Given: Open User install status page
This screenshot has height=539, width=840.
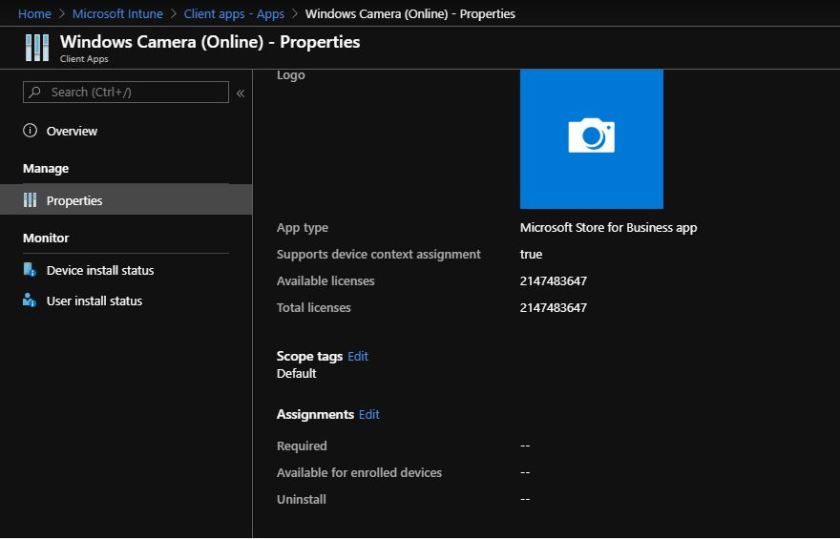Looking at the screenshot, I should 94,301.
